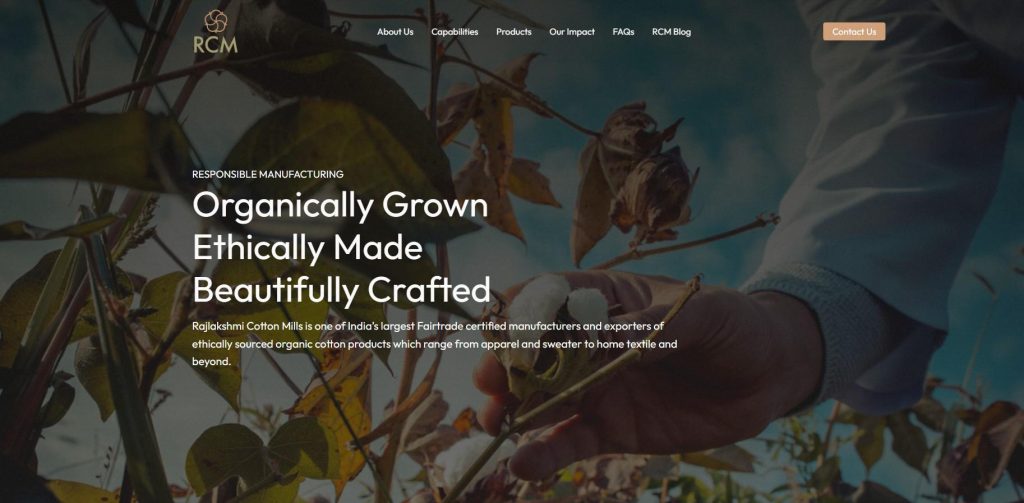1024x503 pixels.
Task: Click the Contact Us button
Action: [x=854, y=31]
